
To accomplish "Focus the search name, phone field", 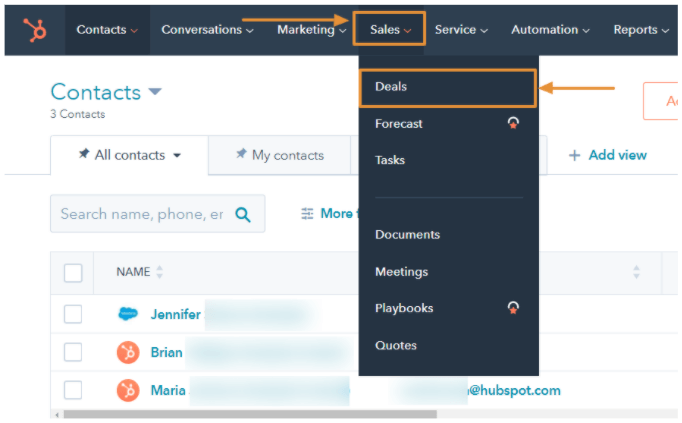I will pyautogui.click(x=157, y=214).
